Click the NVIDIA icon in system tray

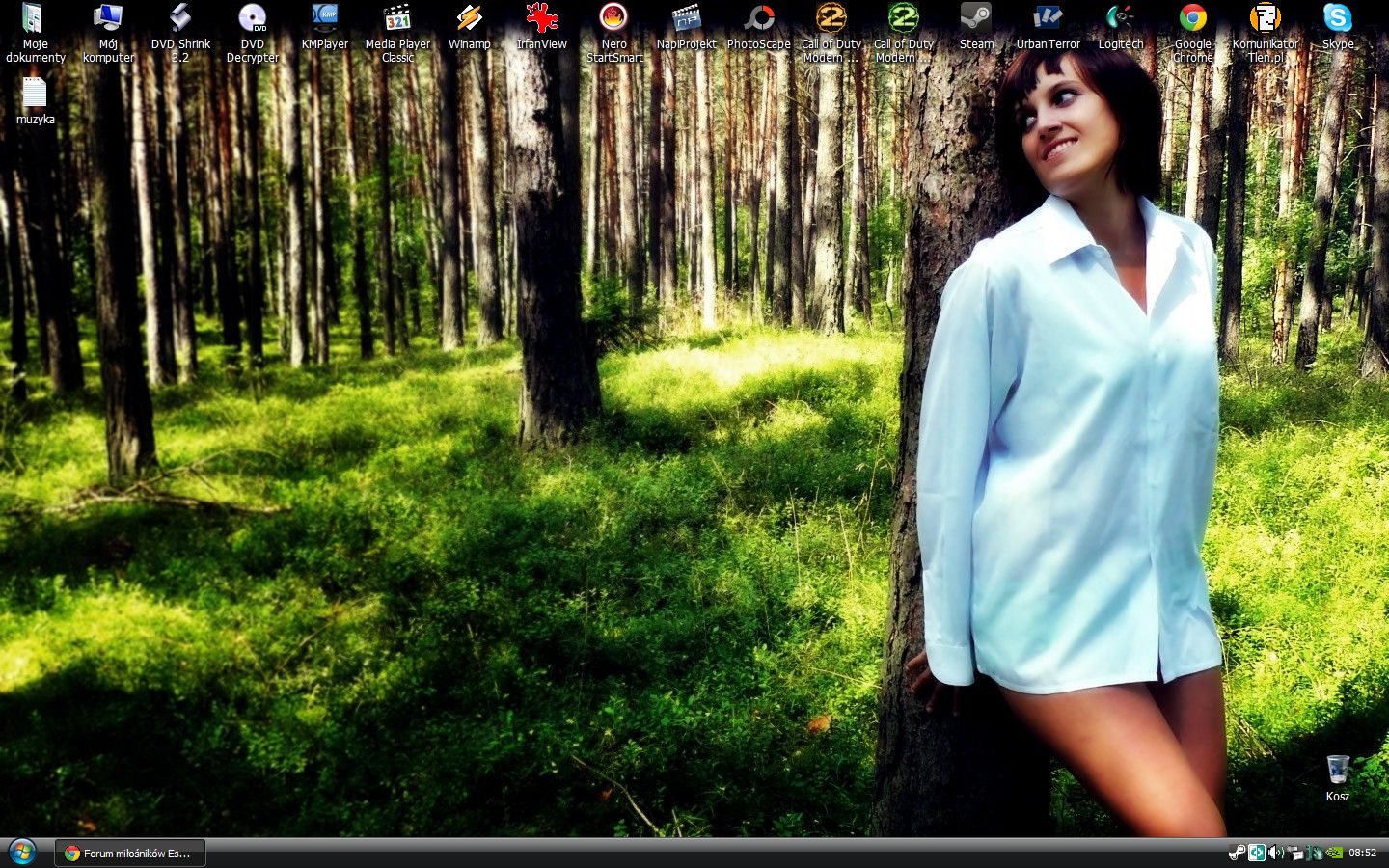pyautogui.click(x=1334, y=853)
